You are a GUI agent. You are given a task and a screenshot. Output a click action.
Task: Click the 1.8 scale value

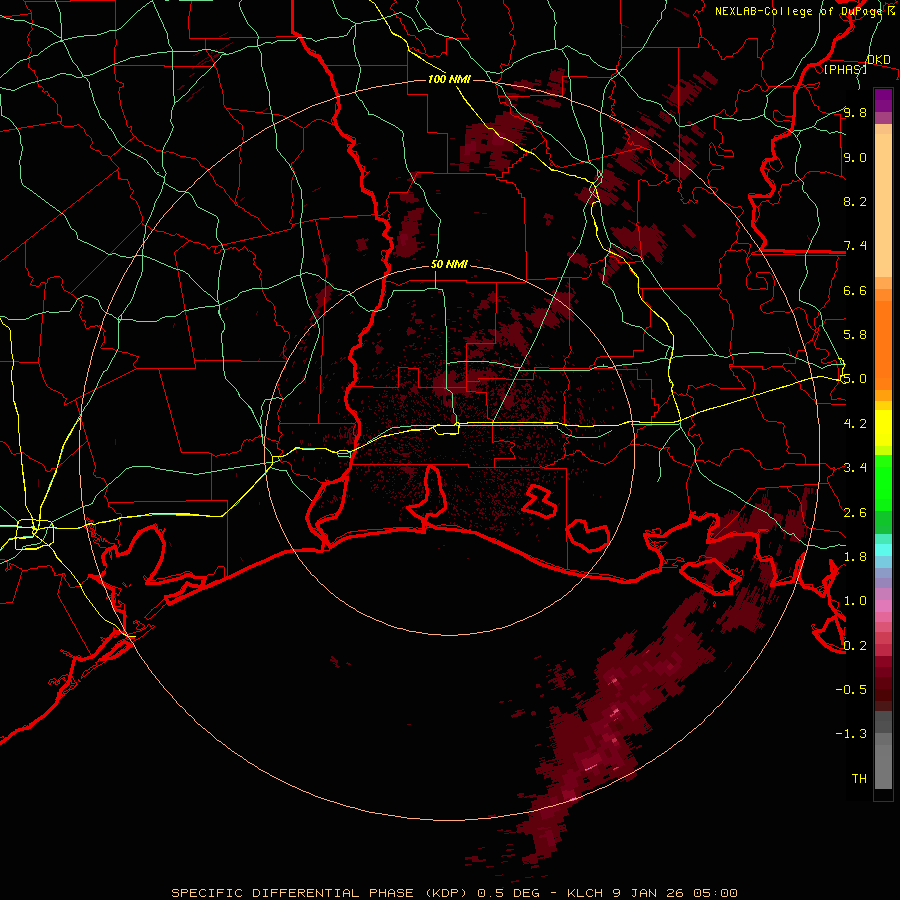855,557
